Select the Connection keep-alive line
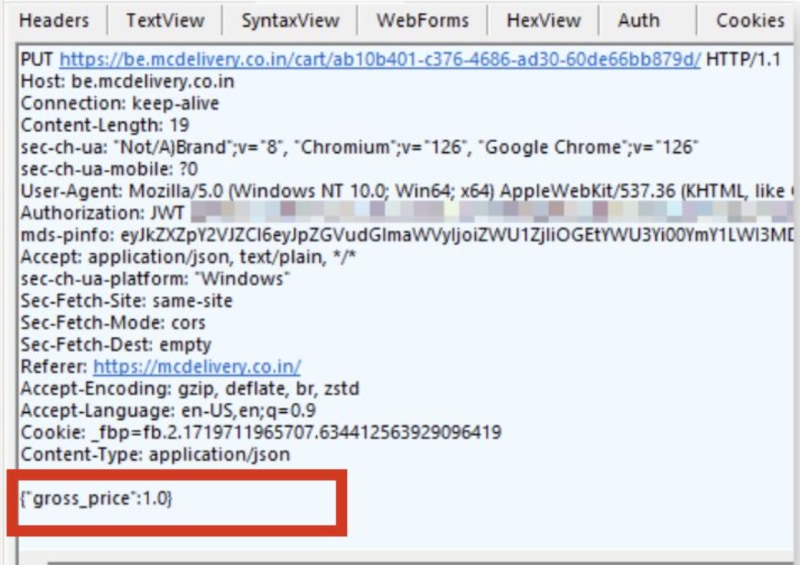800x565 pixels. [x=119, y=104]
